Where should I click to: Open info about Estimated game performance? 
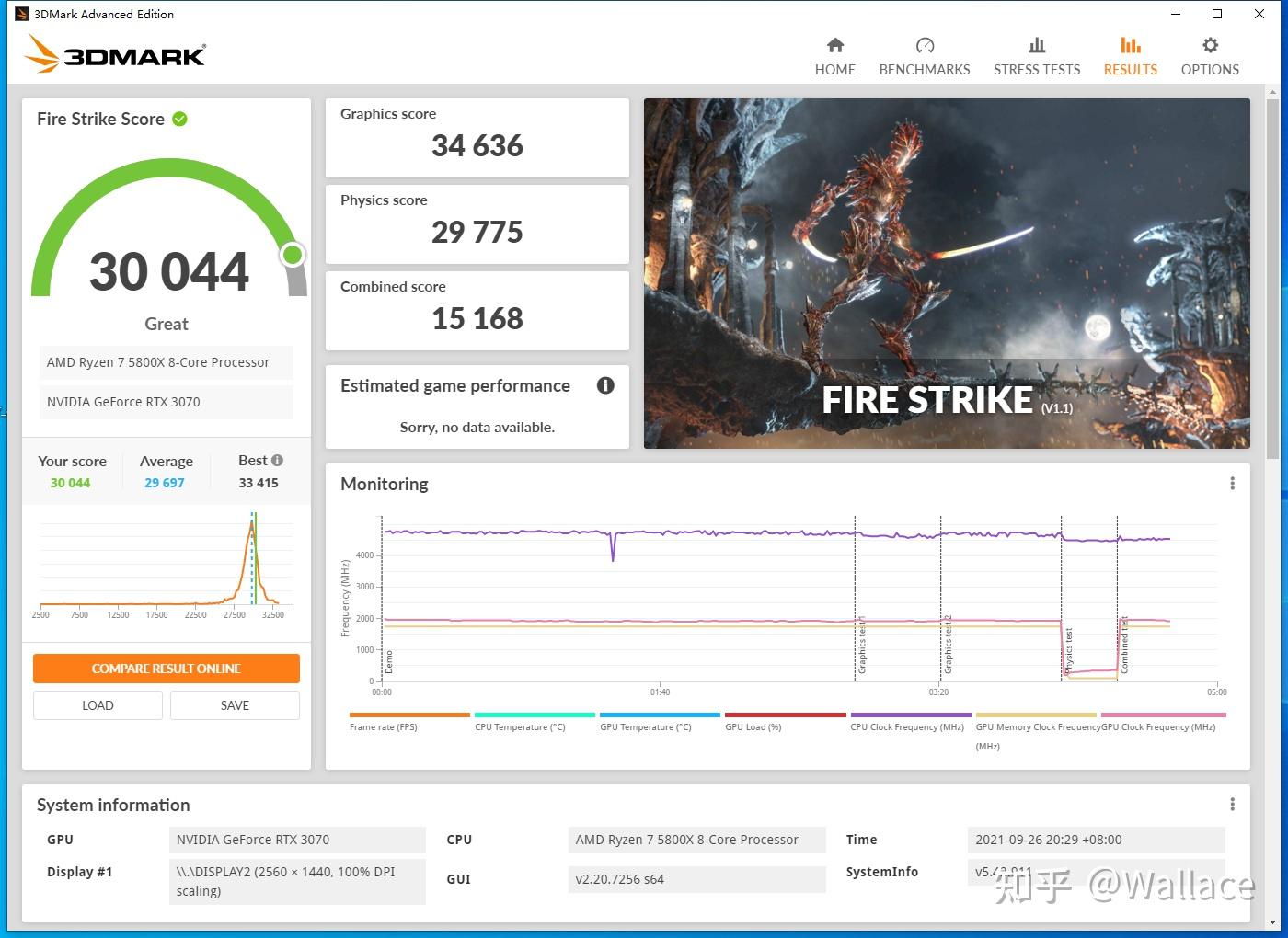[605, 385]
